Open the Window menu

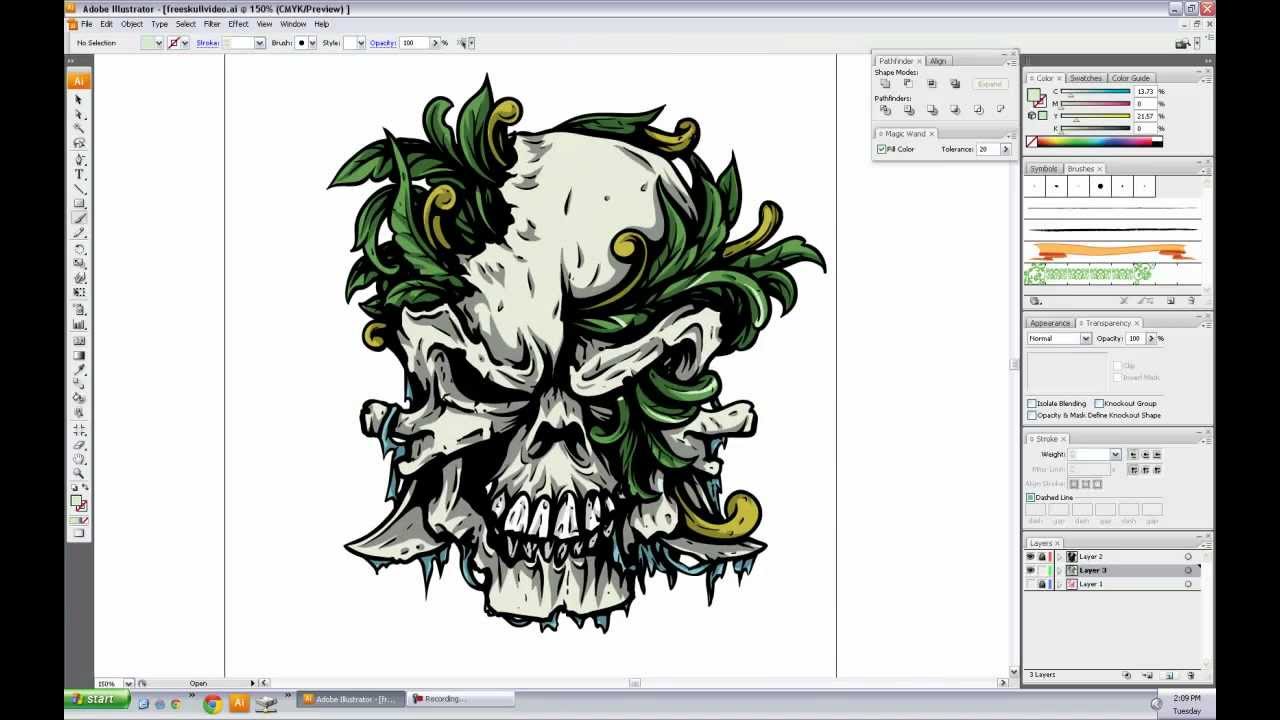(x=292, y=23)
